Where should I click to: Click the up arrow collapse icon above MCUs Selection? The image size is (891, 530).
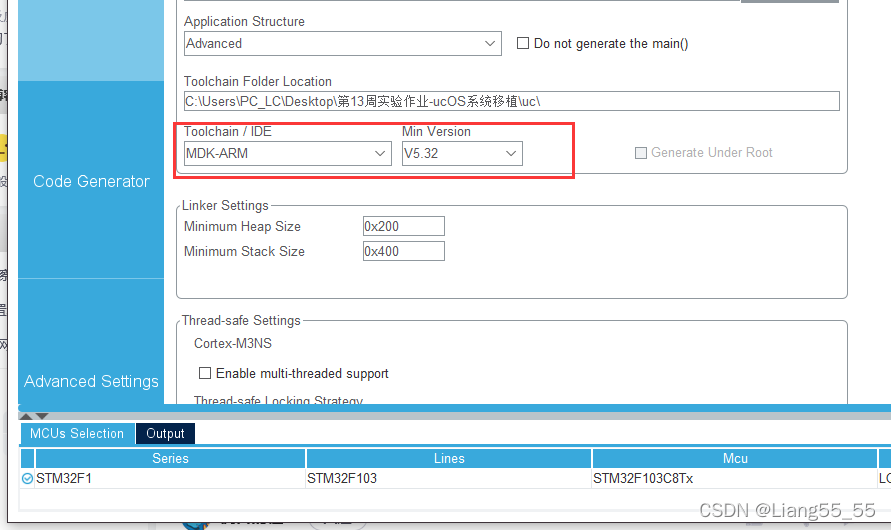coord(26,416)
